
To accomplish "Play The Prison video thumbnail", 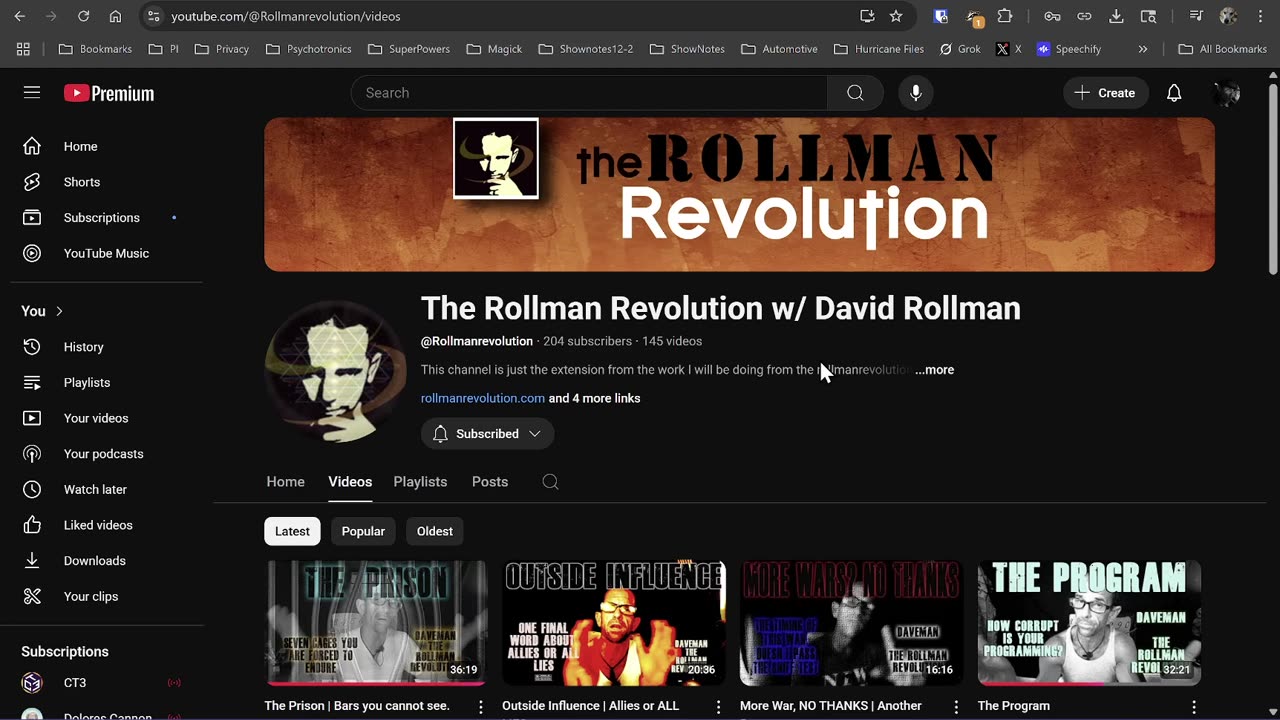I will tap(376, 623).
